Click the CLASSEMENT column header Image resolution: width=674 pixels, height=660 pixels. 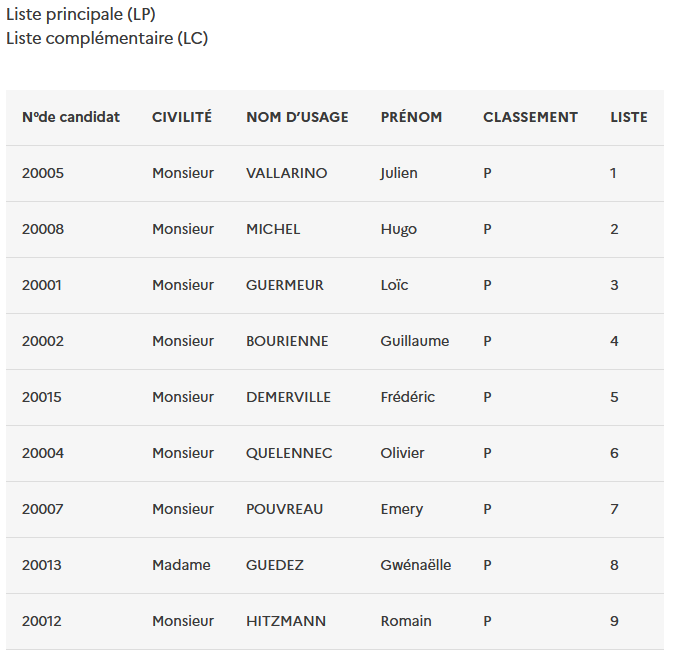pos(530,117)
